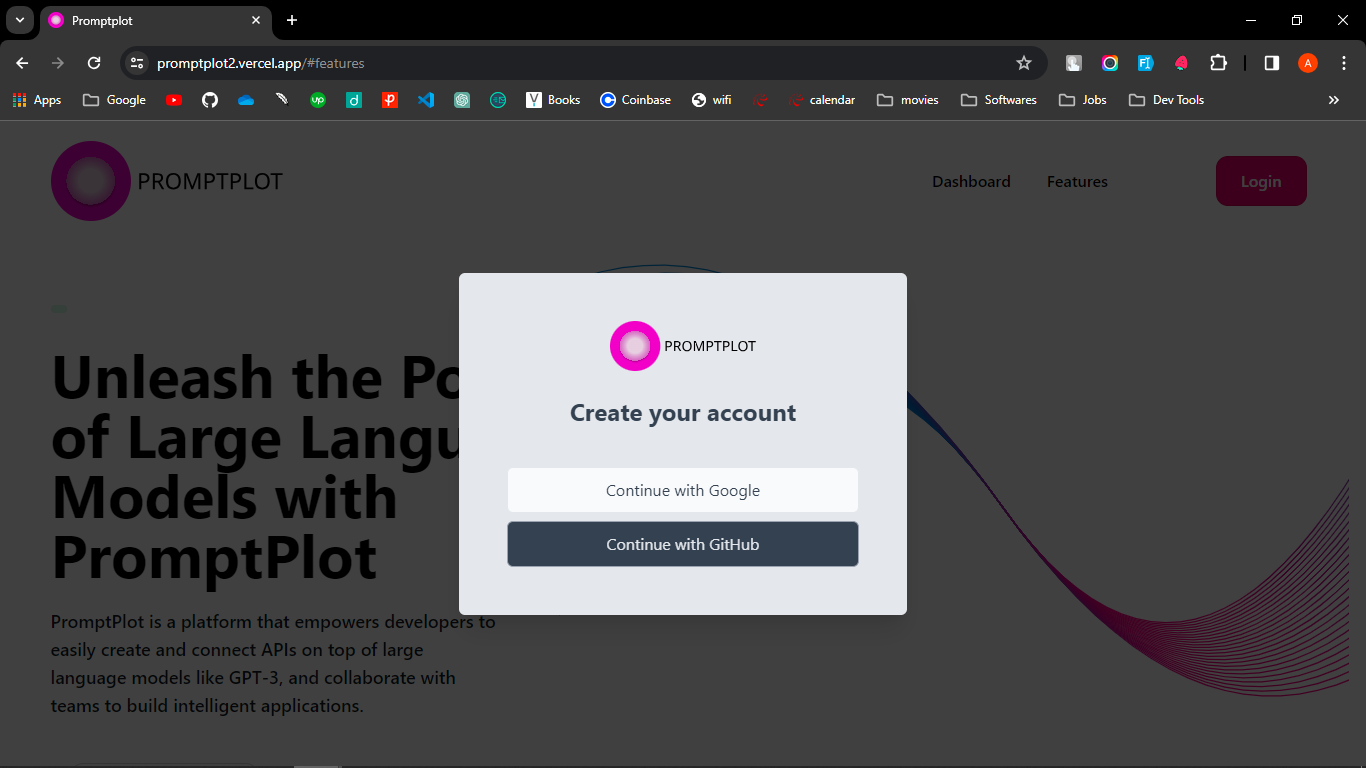
Task: Open a new browser tab
Action: click(292, 20)
